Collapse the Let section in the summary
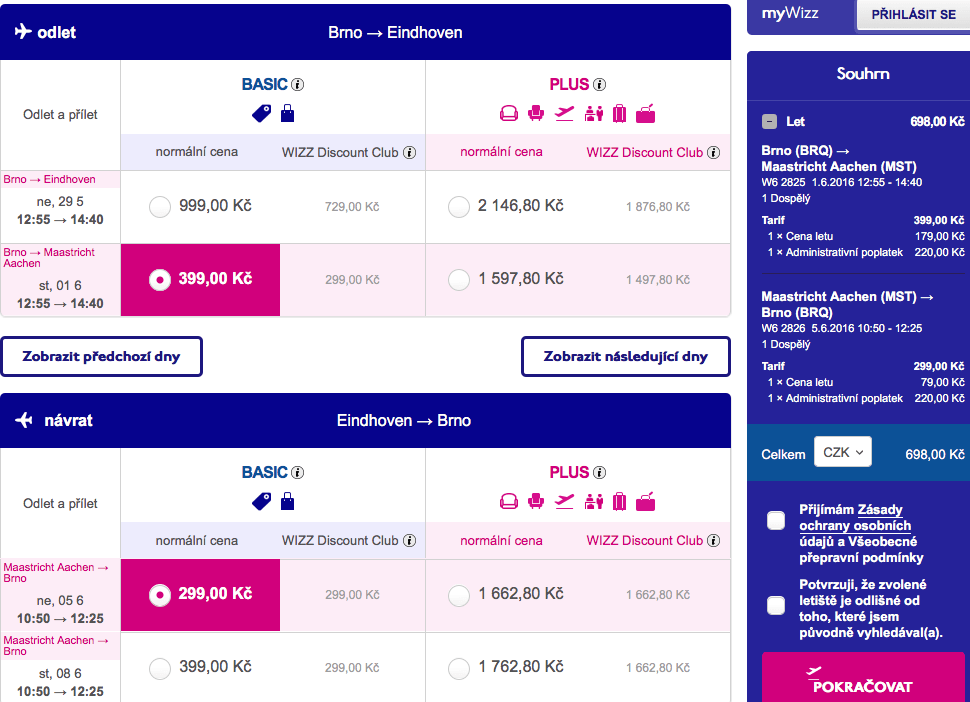The image size is (970, 702). [769, 122]
